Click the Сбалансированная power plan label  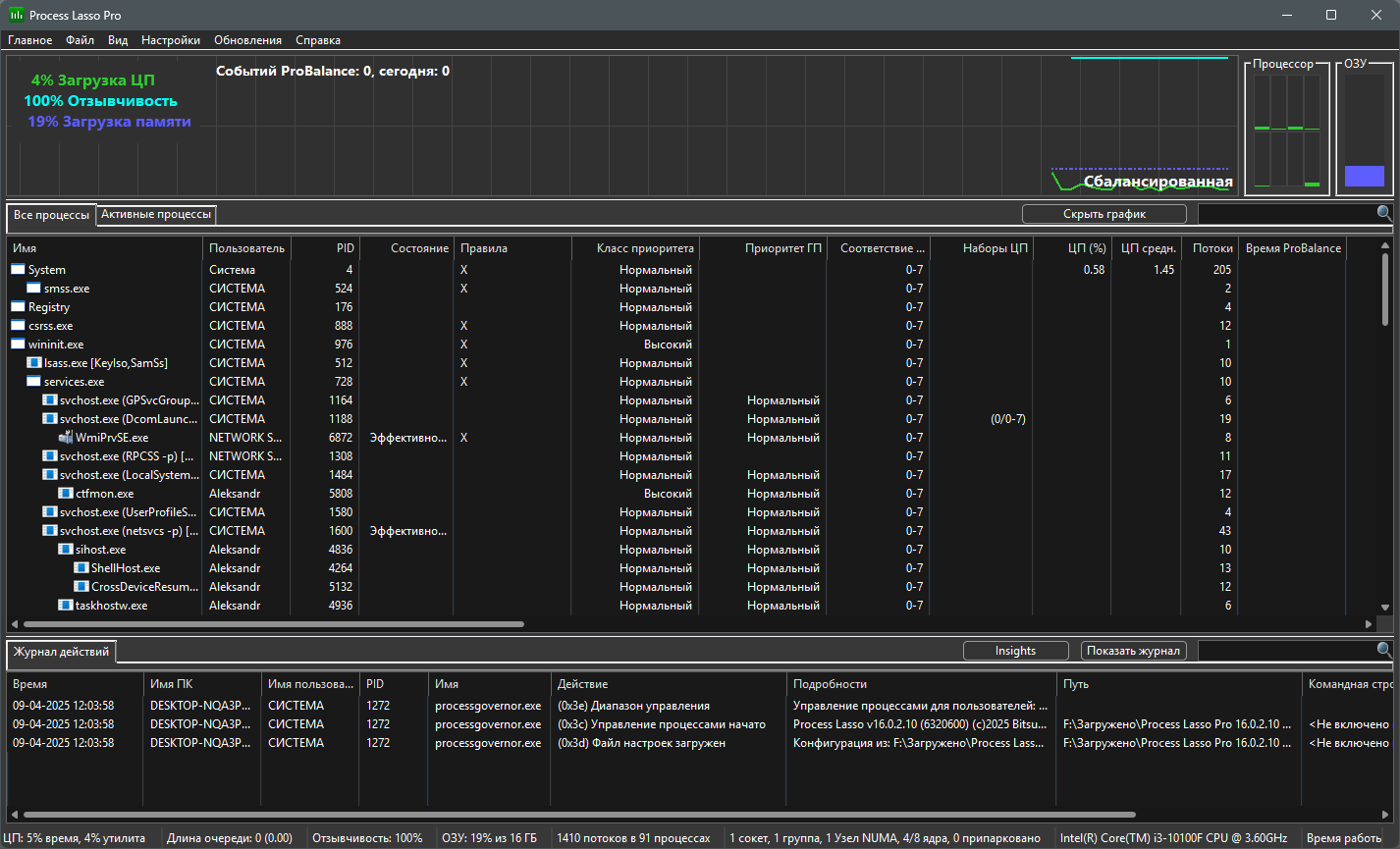pyautogui.click(x=1158, y=182)
